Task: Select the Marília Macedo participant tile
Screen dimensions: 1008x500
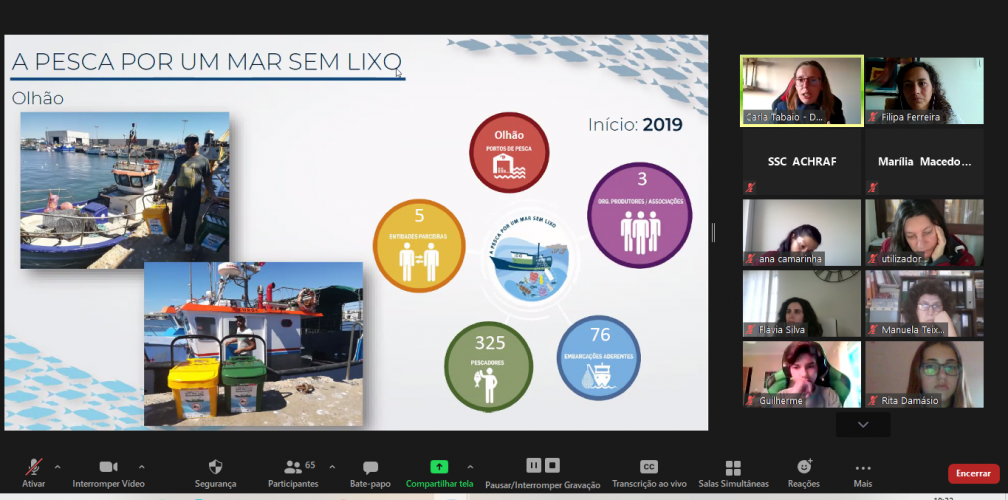Action: [x=924, y=162]
